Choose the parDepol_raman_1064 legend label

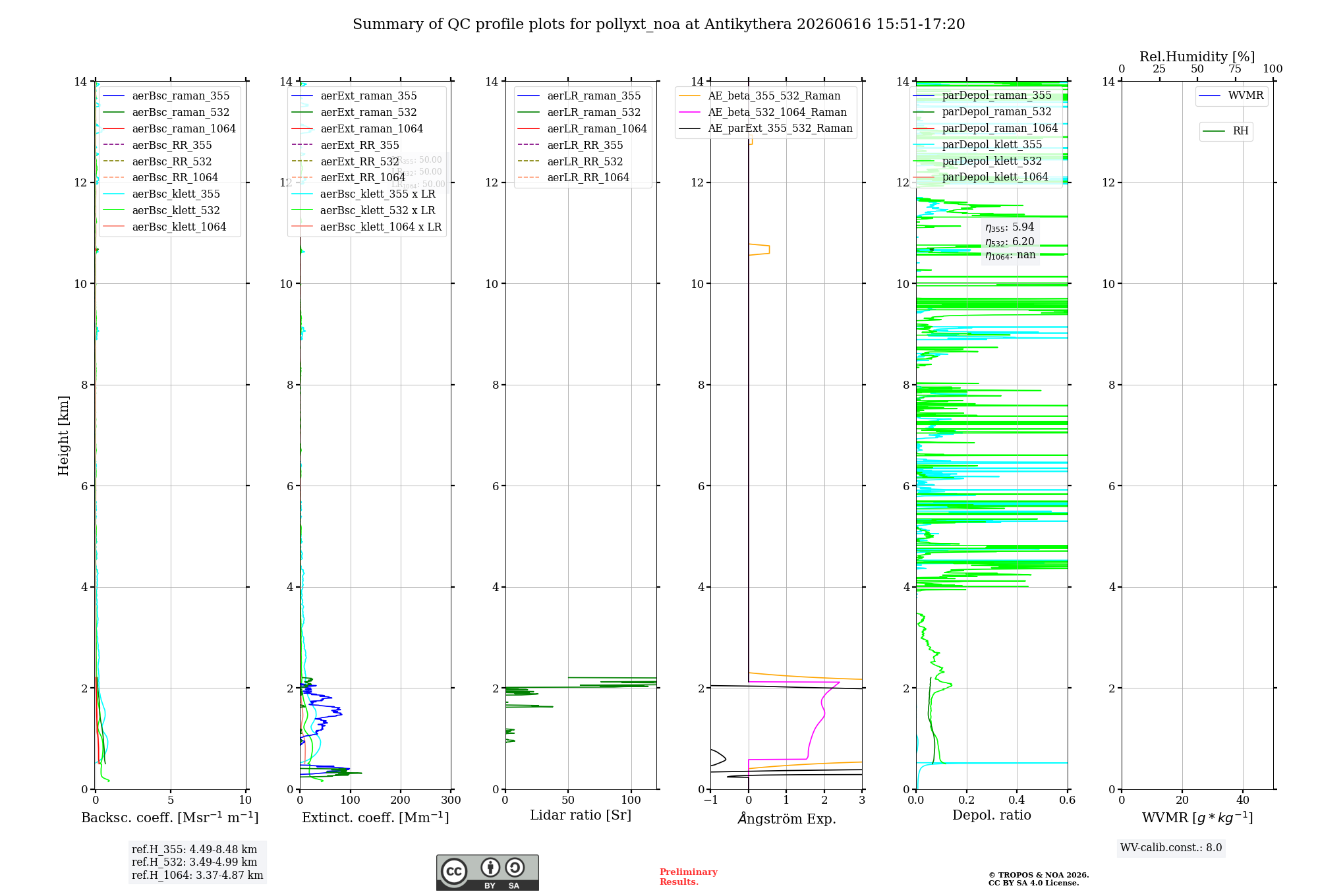[x=1000, y=128]
